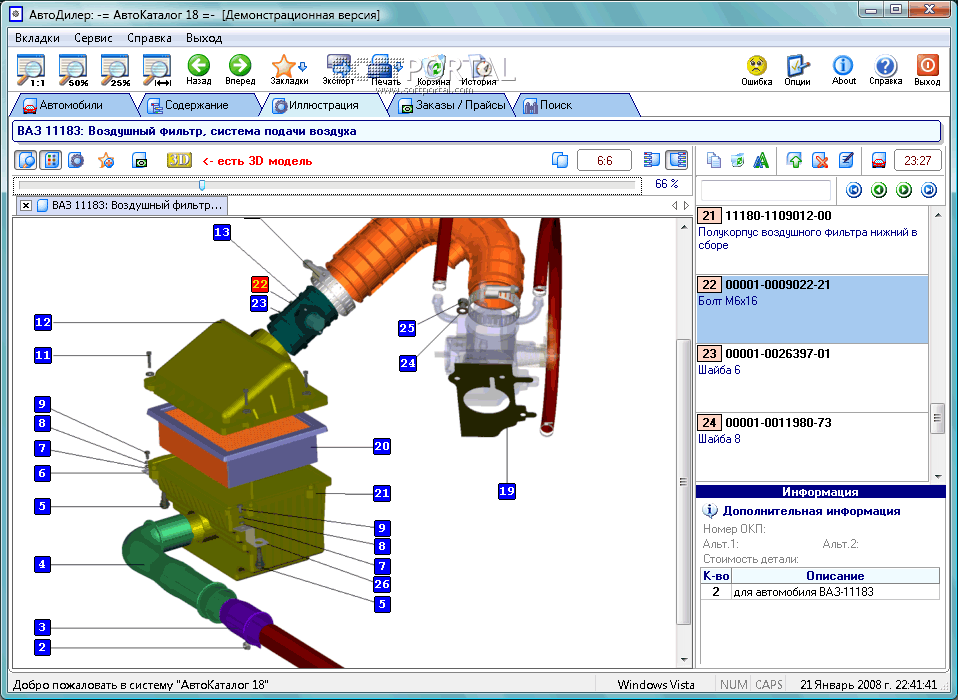Click callout label 13 on illustration
This screenshot has width=958, height=700.
[222, 232]
